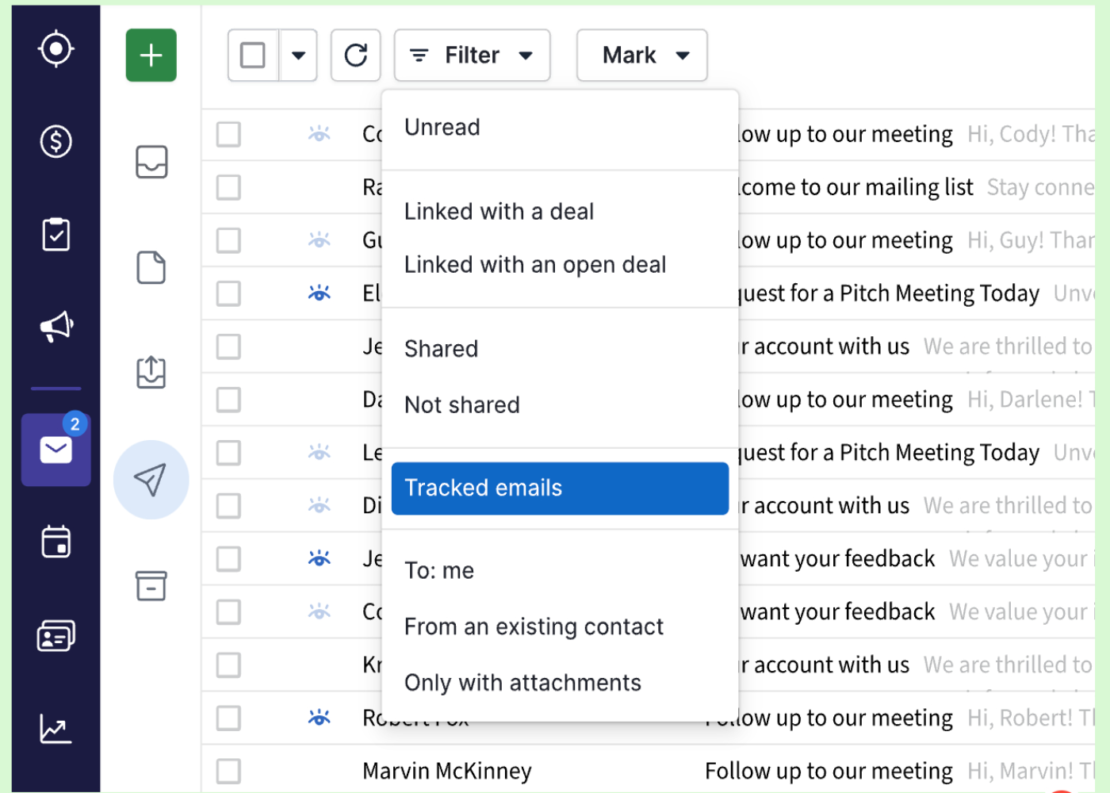This screenshot has width=1110, height=793.
Task: Open the Mark dropdown menu
Action: (642, 55)
